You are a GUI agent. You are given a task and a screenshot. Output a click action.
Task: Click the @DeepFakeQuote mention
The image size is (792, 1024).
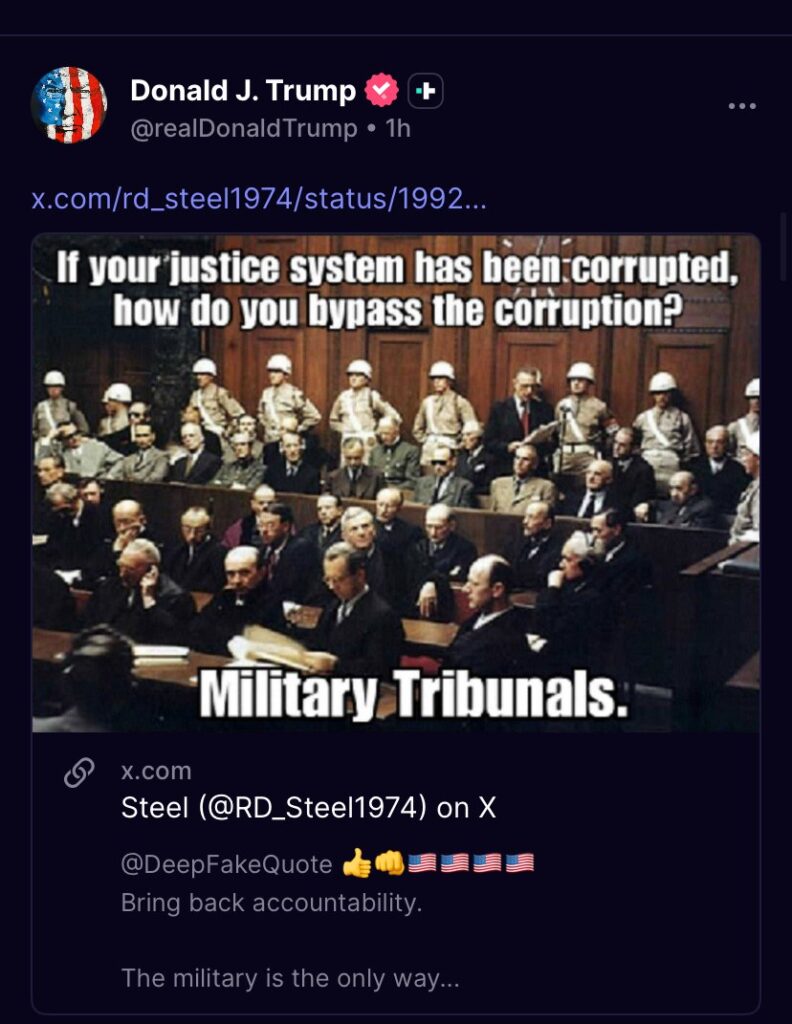[x=227, y=864]
